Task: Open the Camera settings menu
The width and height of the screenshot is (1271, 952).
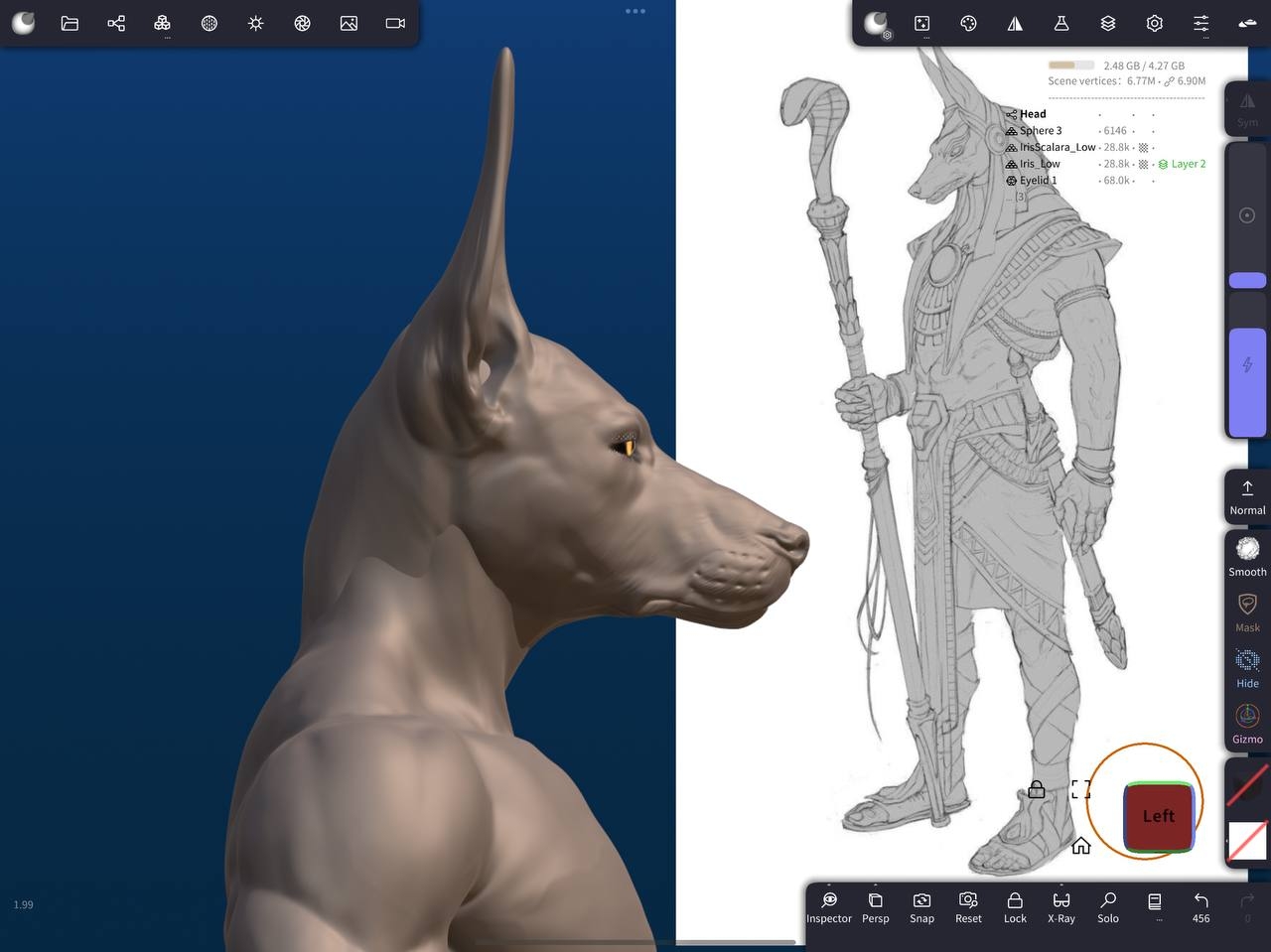Action: (x=395, y=23)
